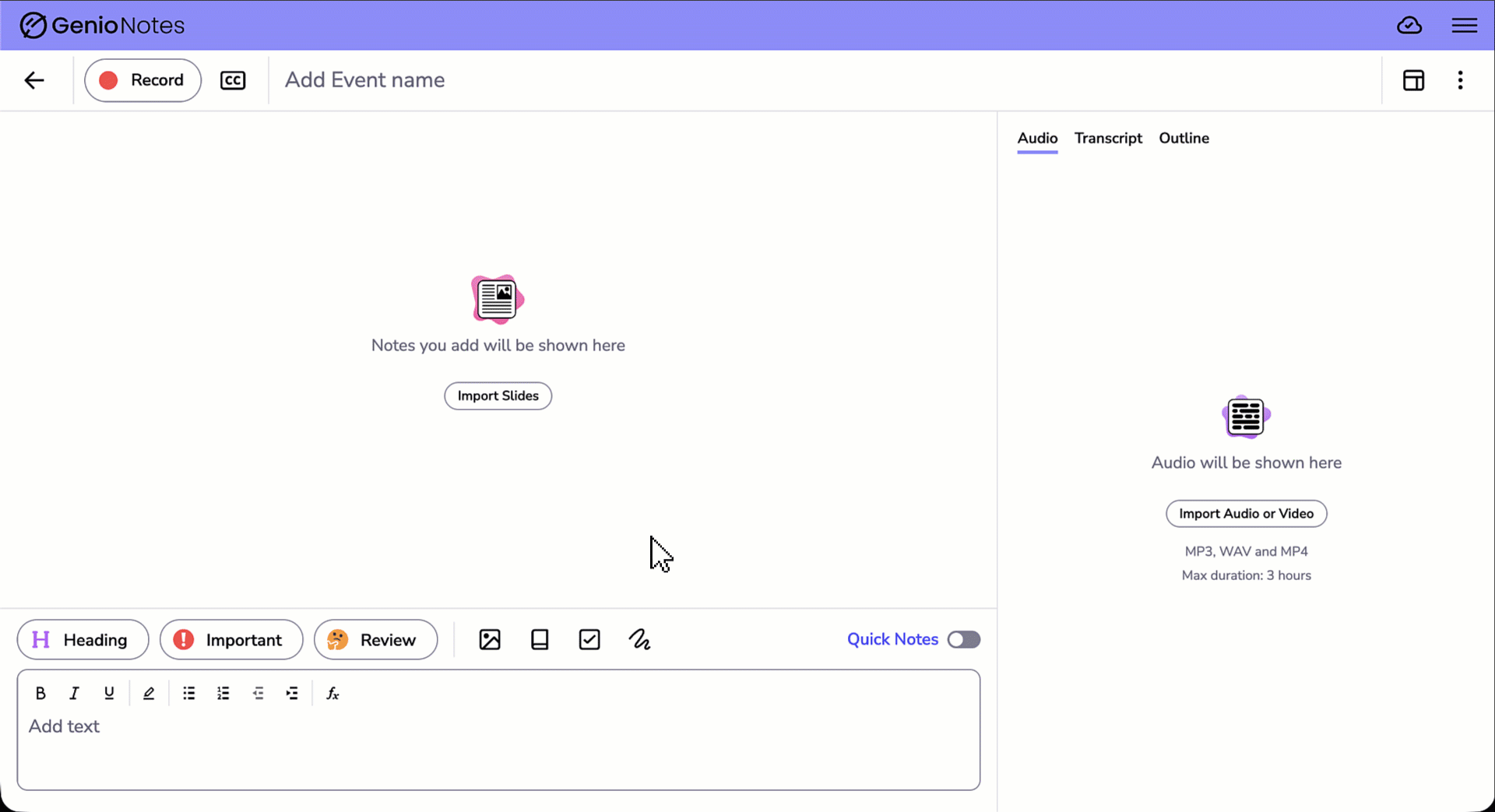Click the book icon in notes toolbar
1495x812 pixels.
point(540,640)
